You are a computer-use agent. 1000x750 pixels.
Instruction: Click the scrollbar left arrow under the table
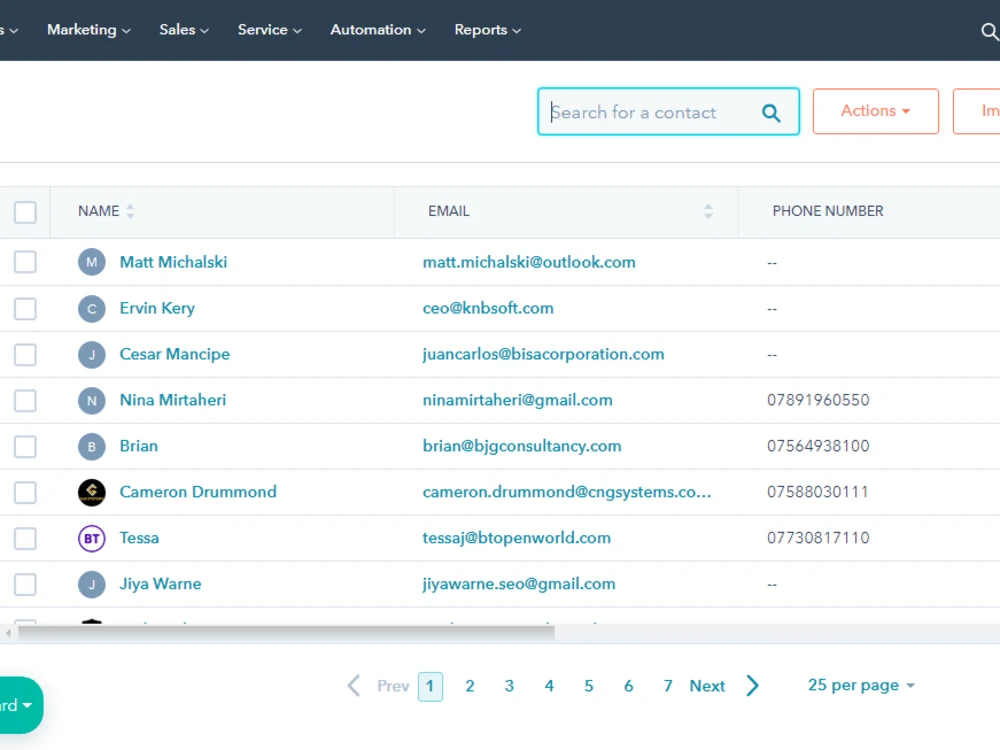point(8,633)
